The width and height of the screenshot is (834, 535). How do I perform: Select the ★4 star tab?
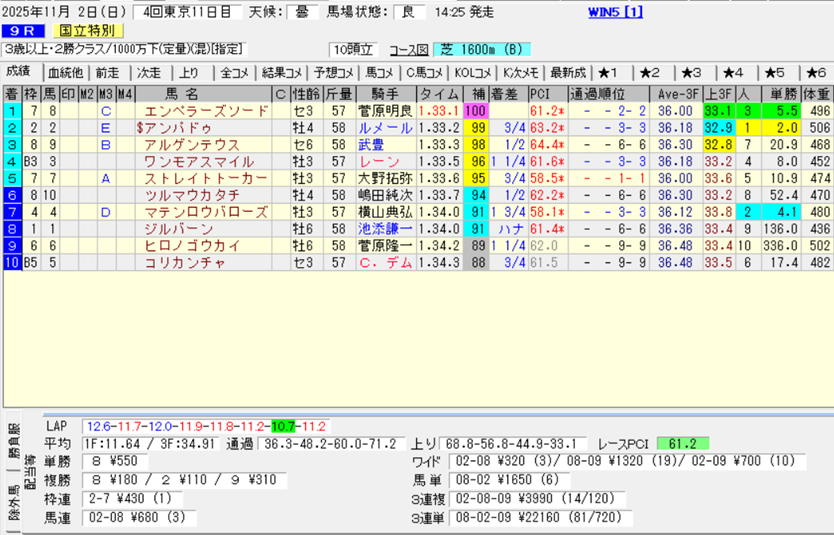pyautogui.click(x=733, y=72)
